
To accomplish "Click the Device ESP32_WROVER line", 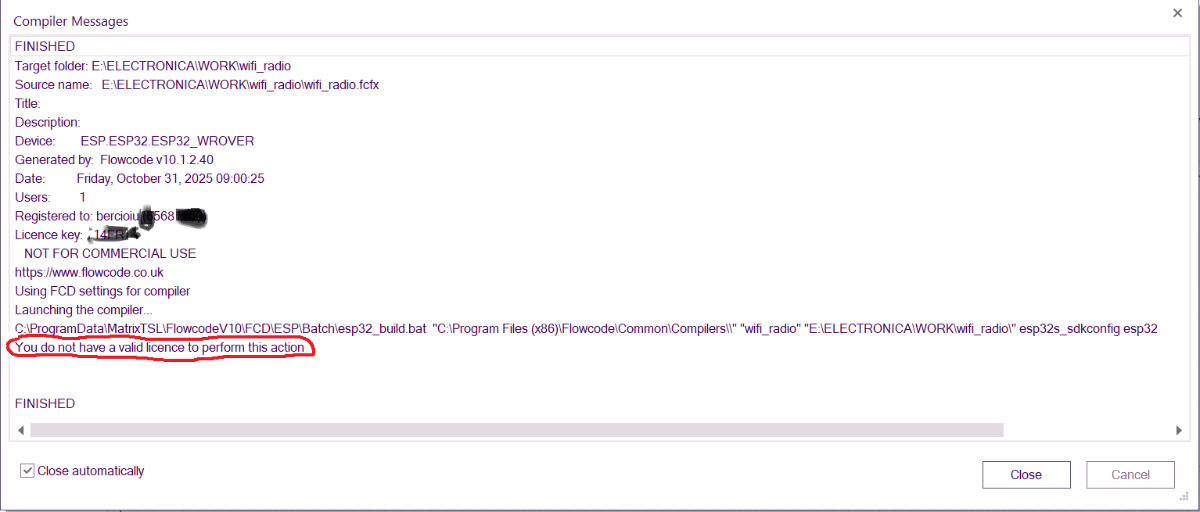I will 134,141.
